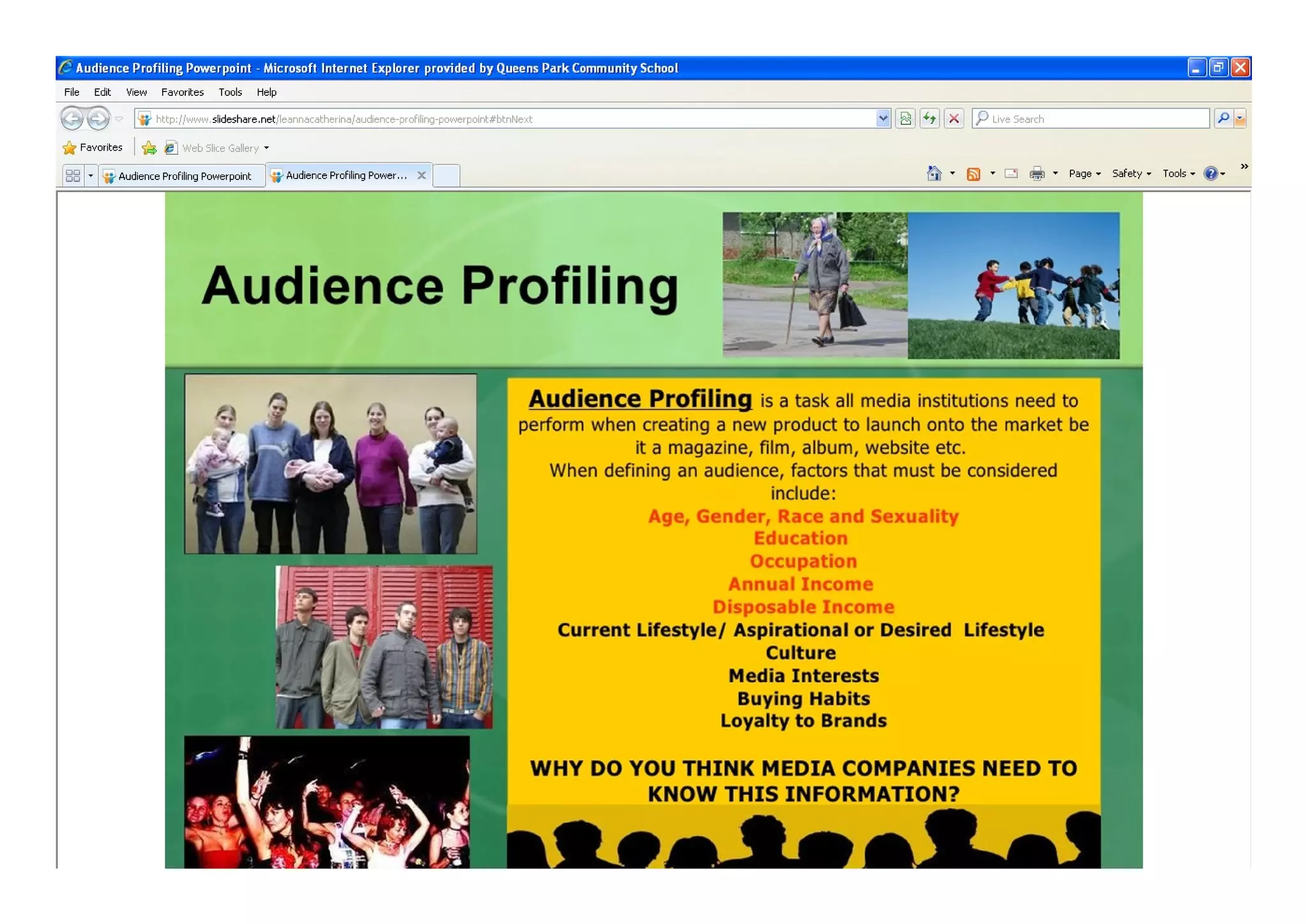Click the browser Forward button
This screenshot has width=1308, height=924.
tap(98, 119)
